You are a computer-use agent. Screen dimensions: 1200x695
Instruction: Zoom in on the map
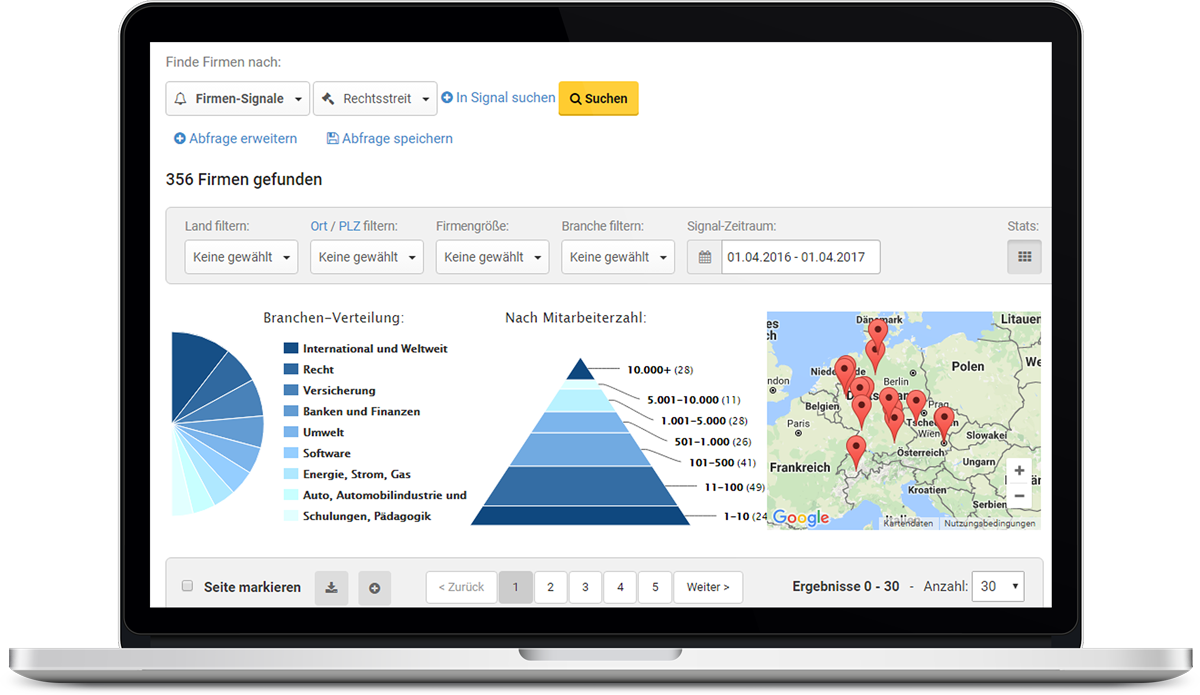pyautogui.click(x=1018, y=471)
